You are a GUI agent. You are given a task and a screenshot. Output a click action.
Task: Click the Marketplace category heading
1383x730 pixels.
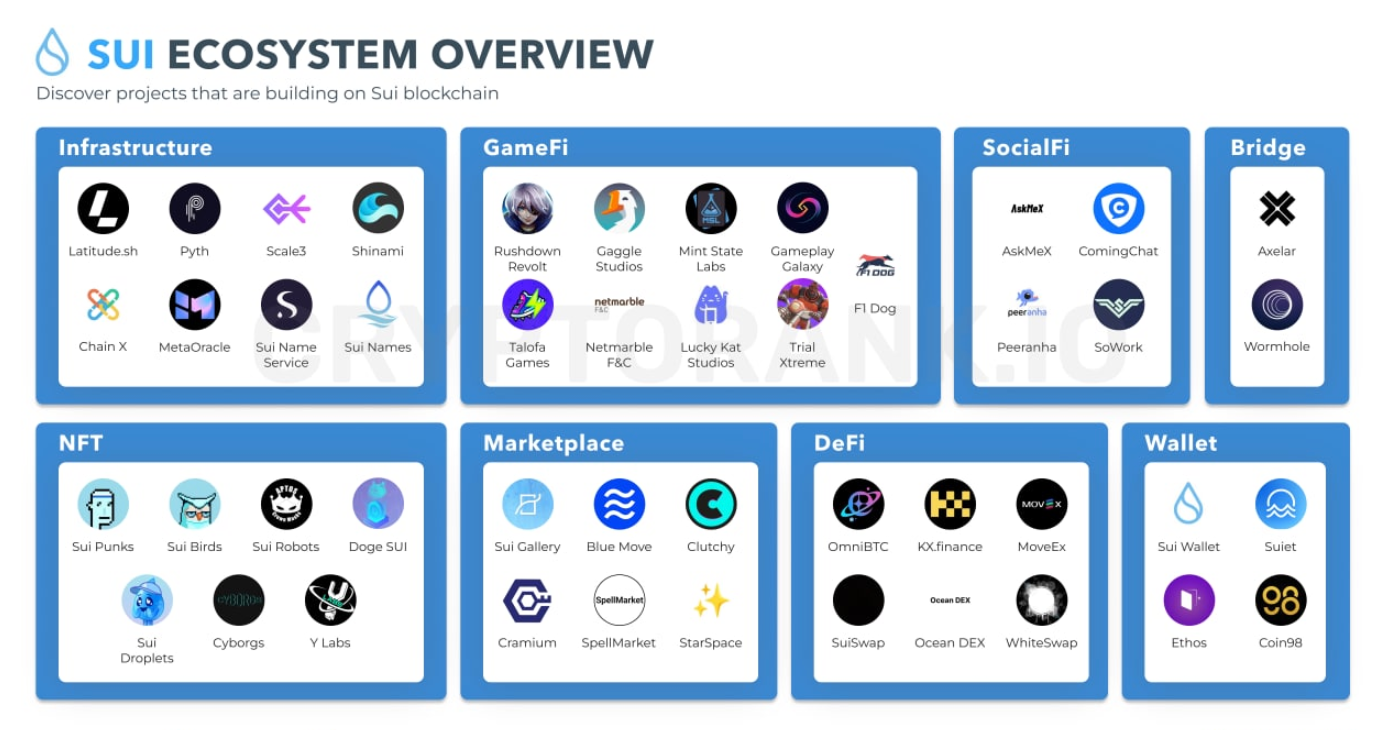point(553,444)
